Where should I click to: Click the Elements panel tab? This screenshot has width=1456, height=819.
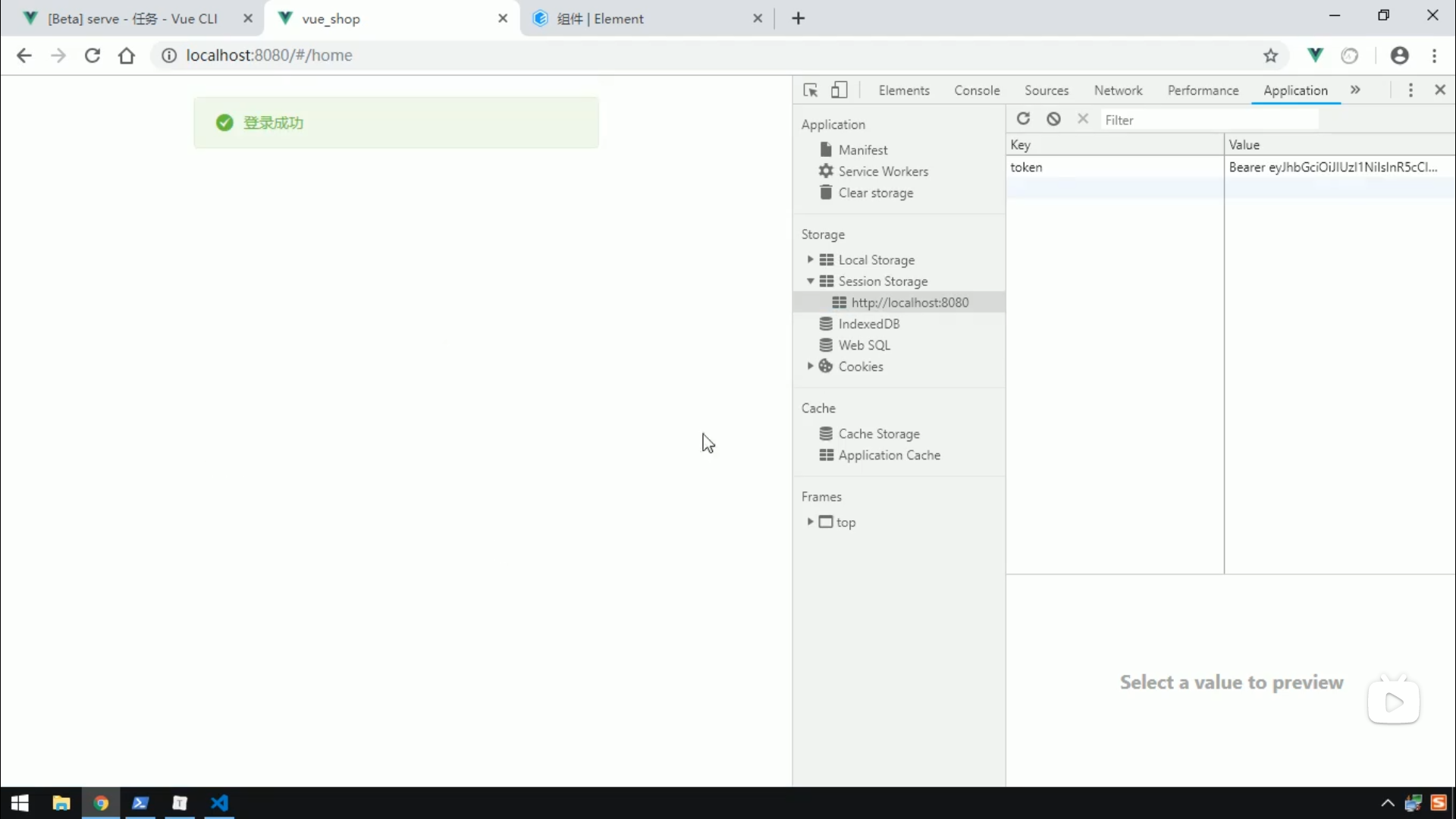click(904, 90)
